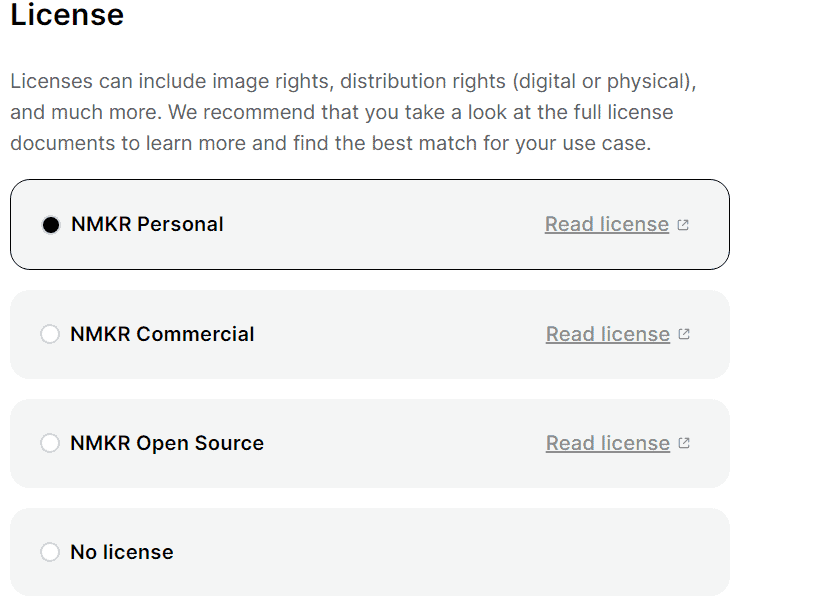The height and width of the screenshot is (607, 813).
Task: Click the NMKR Commercial label text
Action: (x=162, y=334)
